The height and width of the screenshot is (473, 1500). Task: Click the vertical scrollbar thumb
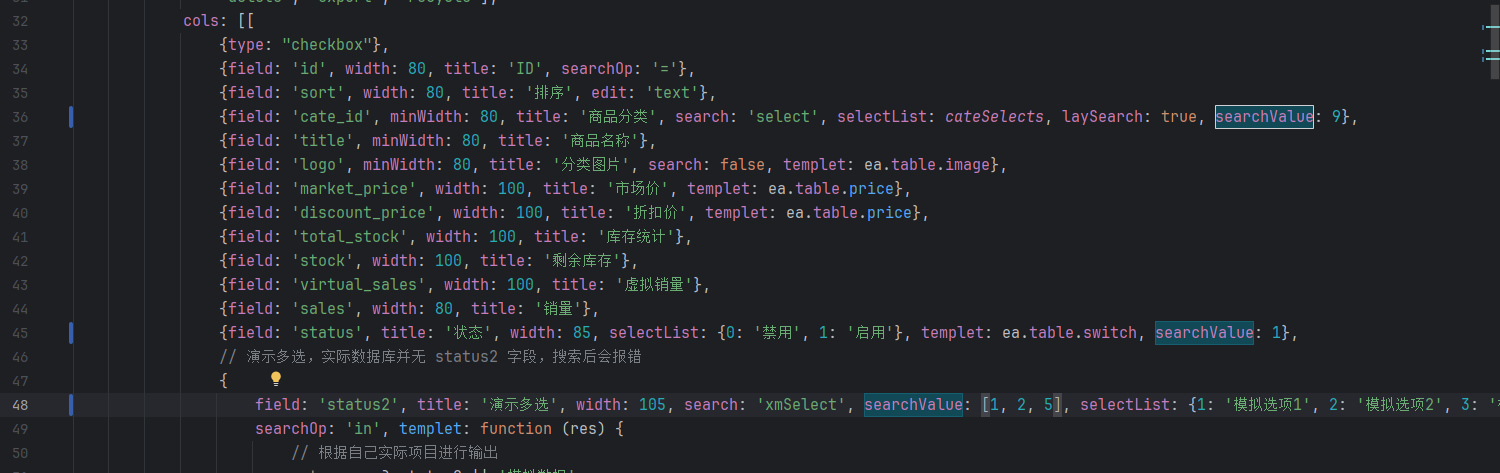tap(1496, 40)
